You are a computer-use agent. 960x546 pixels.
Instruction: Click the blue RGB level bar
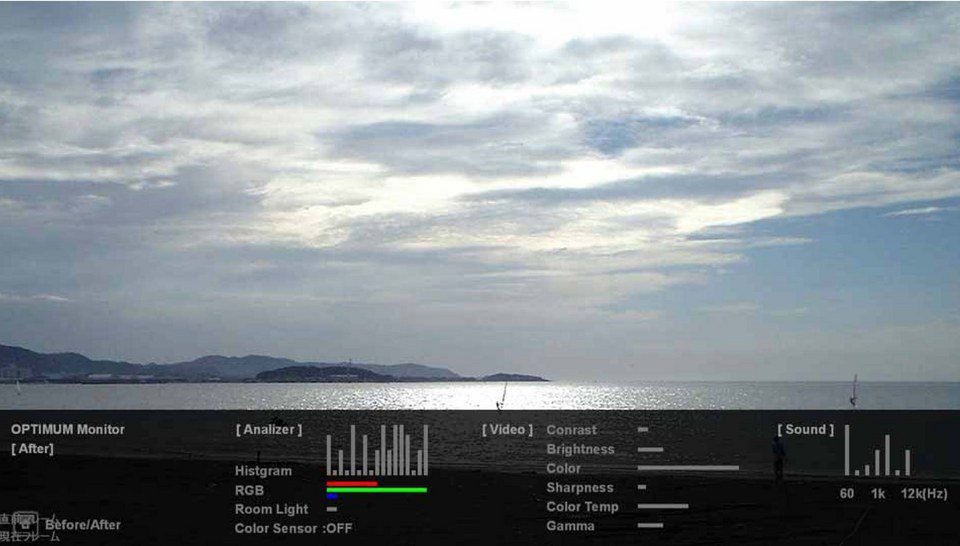(x=331, y=496)
